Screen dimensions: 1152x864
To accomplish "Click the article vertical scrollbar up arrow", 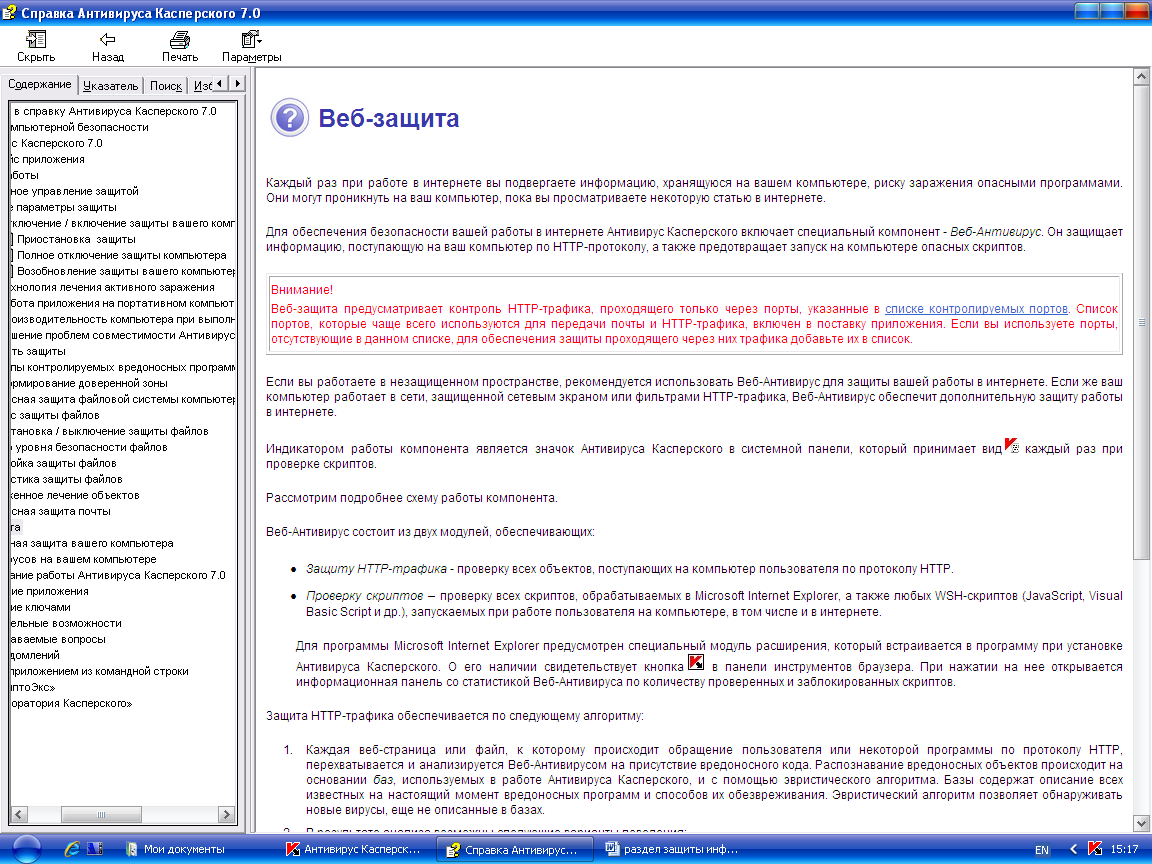I will (1141, 76).
